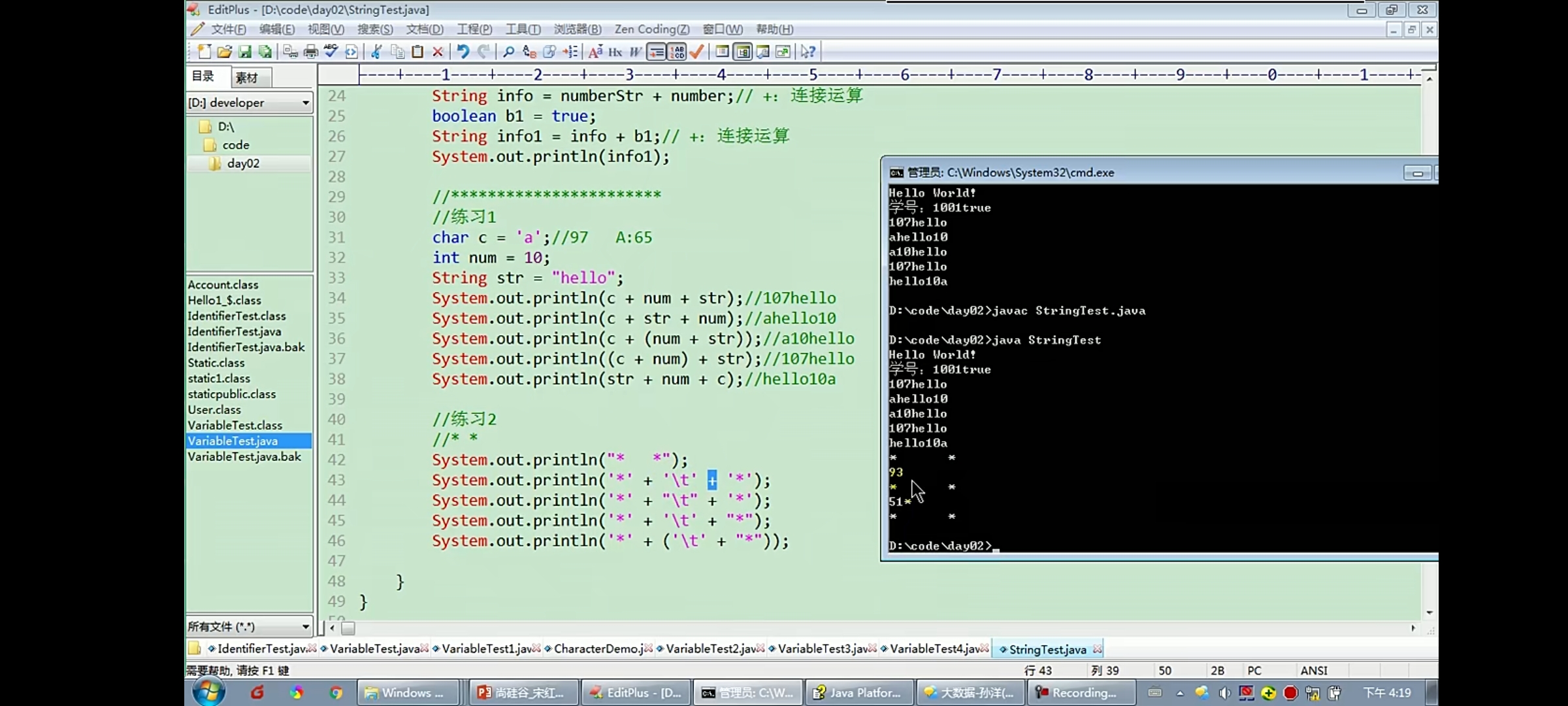Toggle the word wrap toolbar button
This screenshot has width=1568, height=706.
[x=656, y=52]
